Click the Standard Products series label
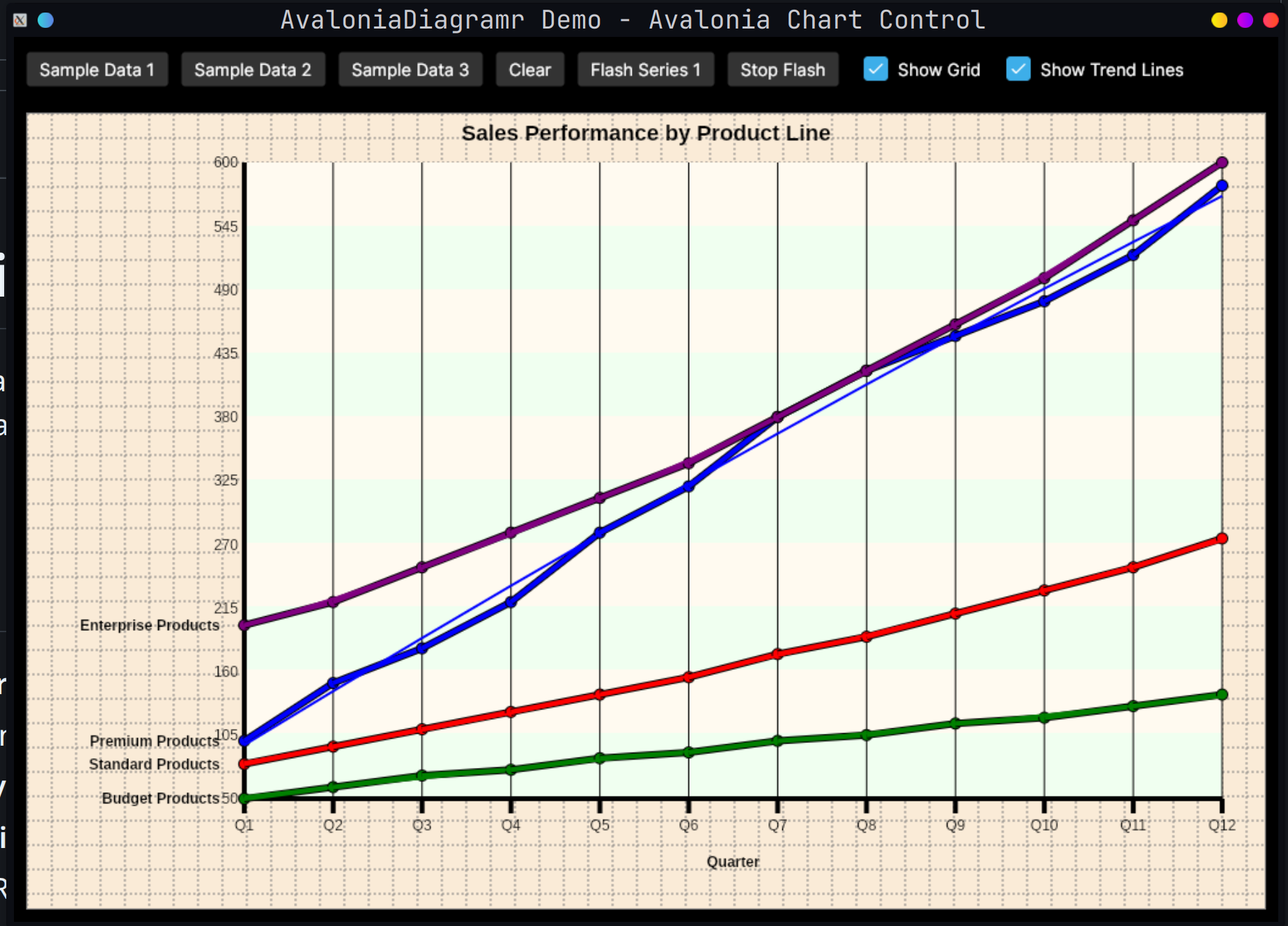 (x=154, y=764)
